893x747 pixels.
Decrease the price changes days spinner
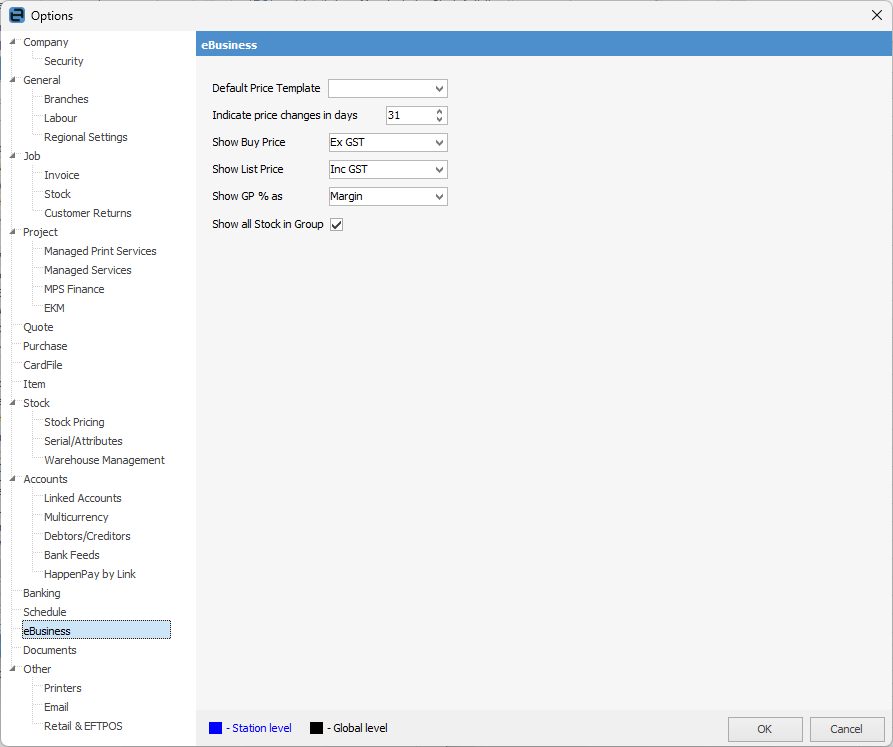pos(441,120)
